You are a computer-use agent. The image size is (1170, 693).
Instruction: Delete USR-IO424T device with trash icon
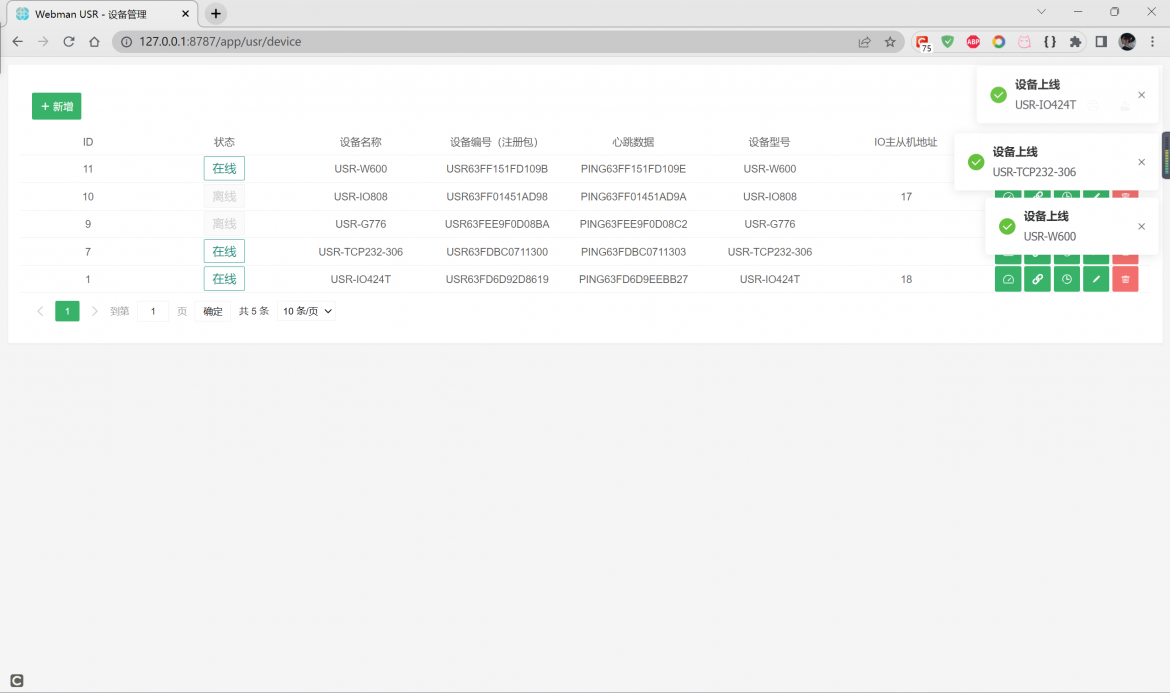coord(1125,279)
